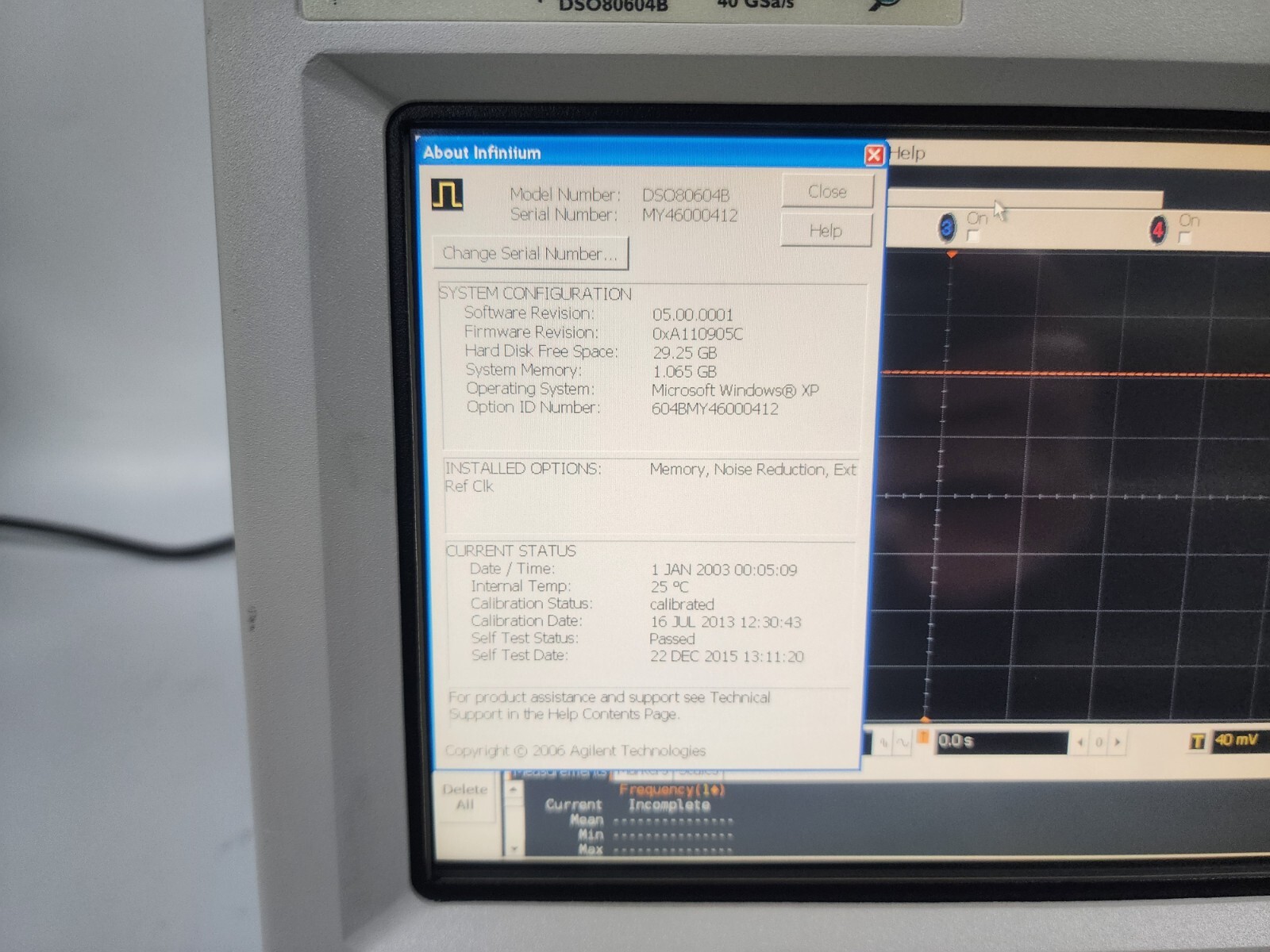Click the left arrow next to position field

[x=1080, y=743]
